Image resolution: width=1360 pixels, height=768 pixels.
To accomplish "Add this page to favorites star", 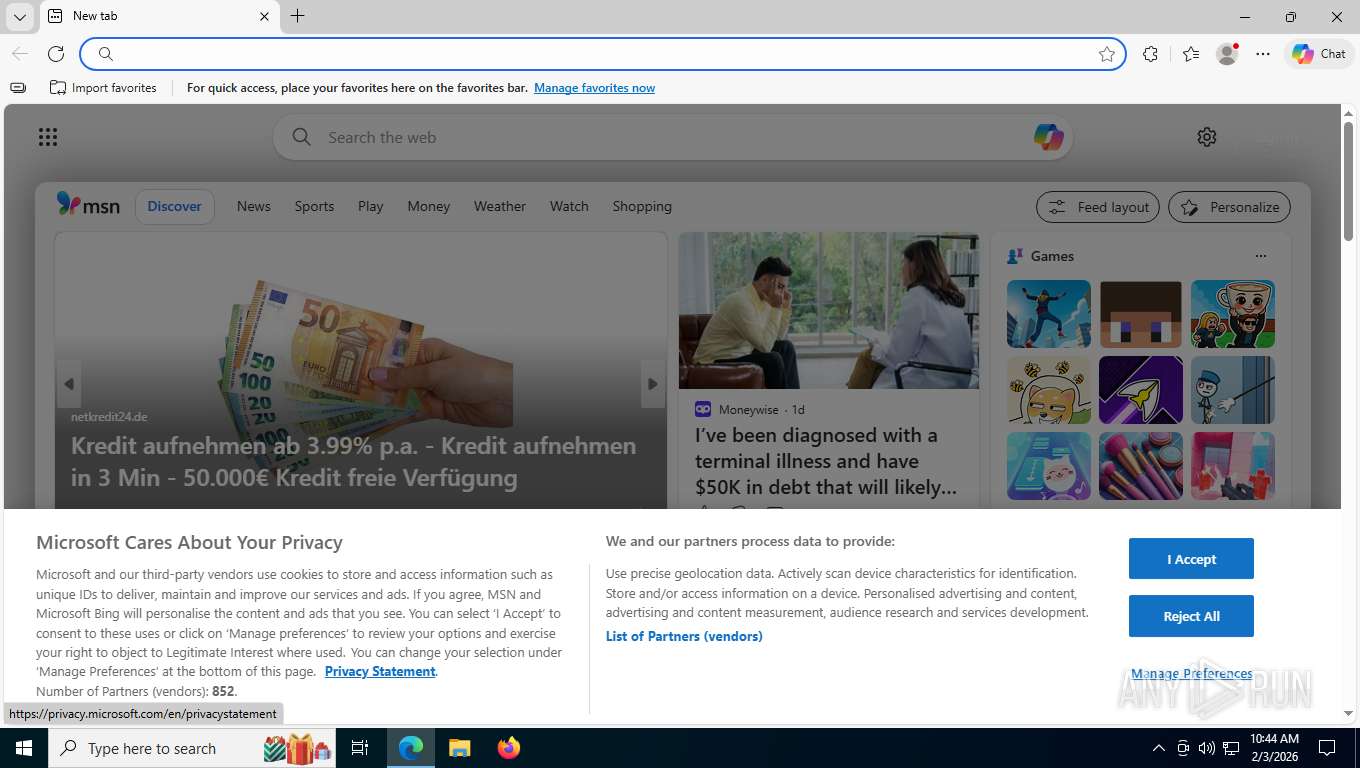I will [1107, 54].
